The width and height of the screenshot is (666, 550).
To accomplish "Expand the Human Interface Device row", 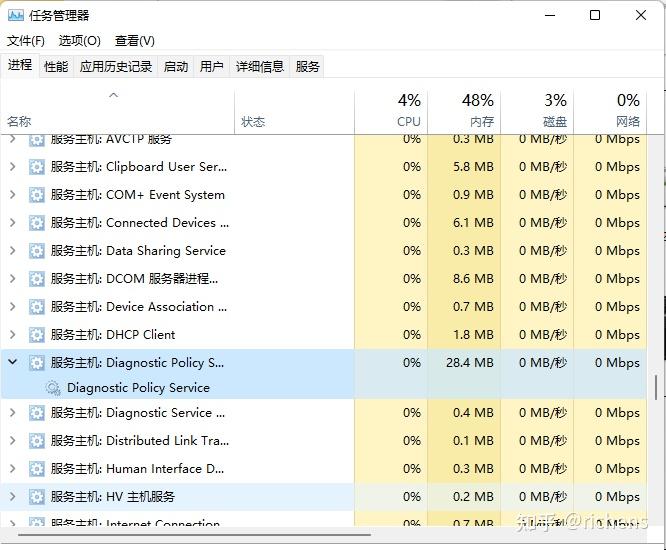I will (13, 469).
